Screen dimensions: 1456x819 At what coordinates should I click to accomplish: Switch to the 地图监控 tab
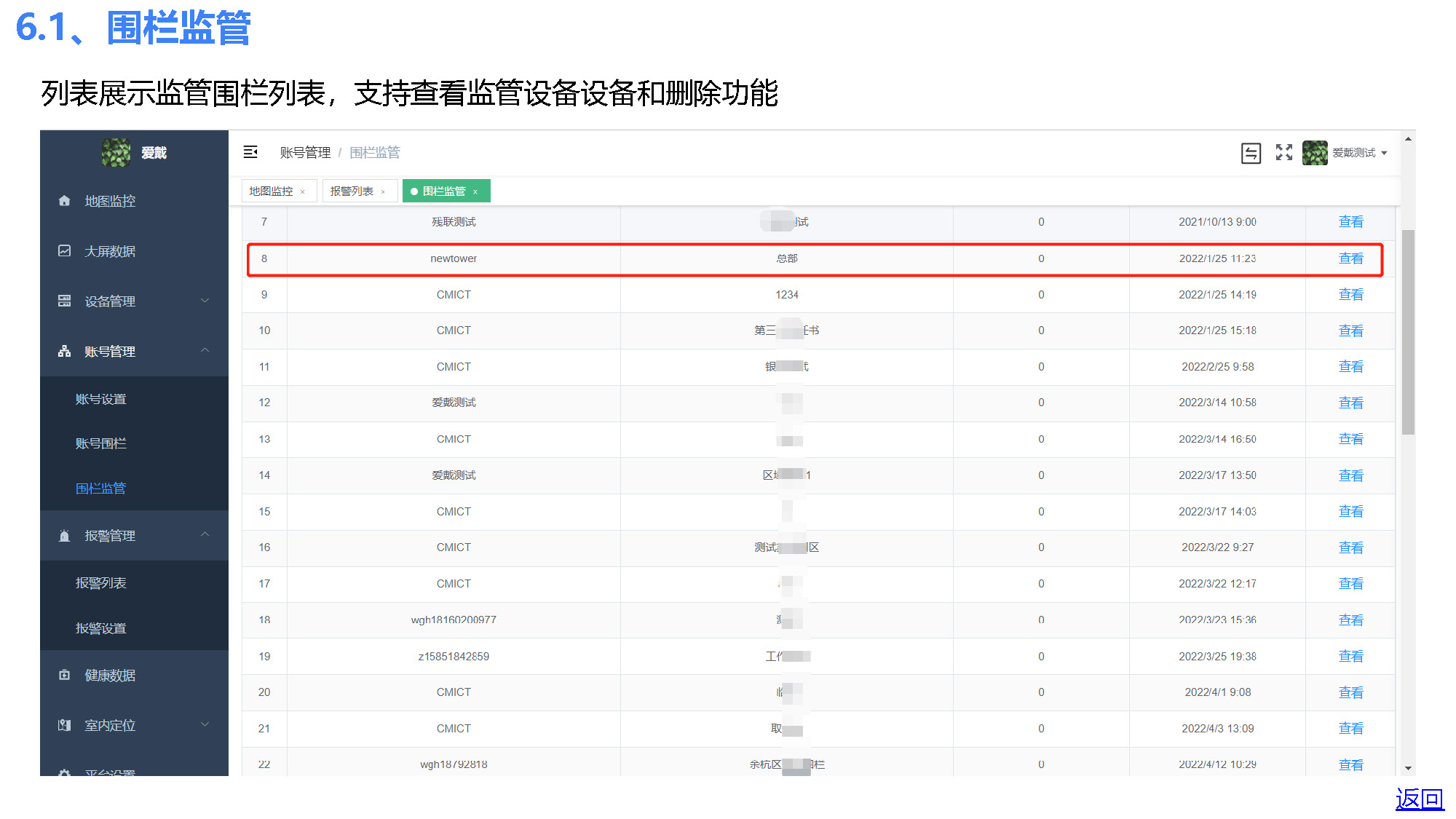point(279,191)
